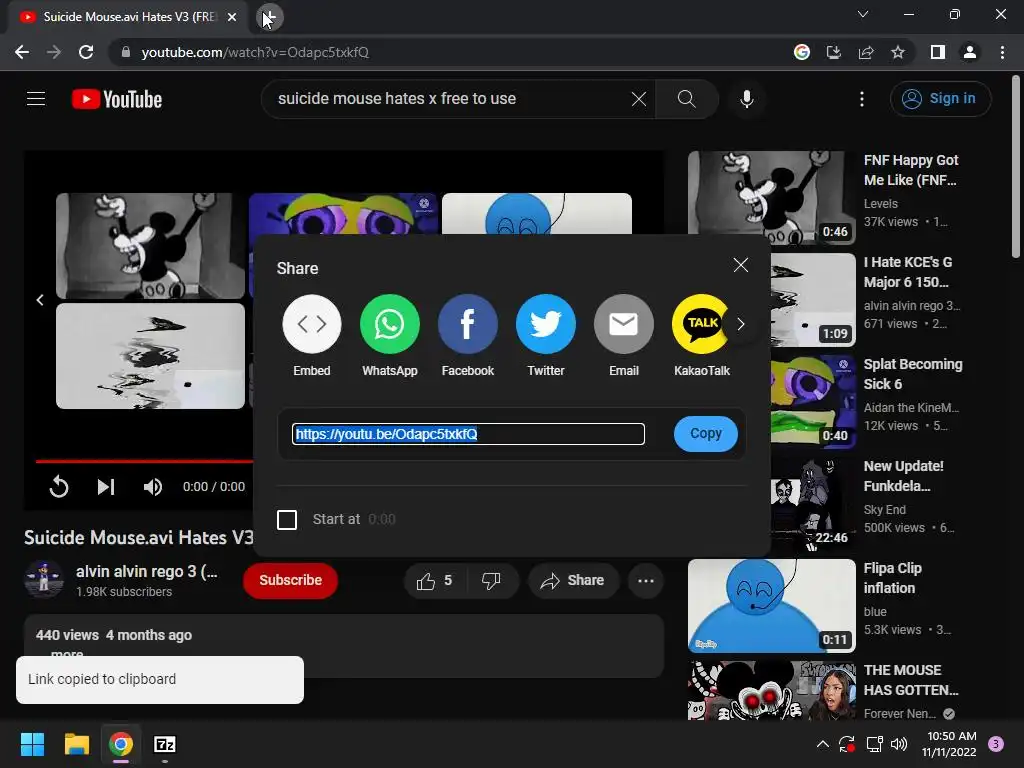The height and width of the screenshot is (768, 1024).
Task: Open New Update! Funkdela video
Action: 904,476
